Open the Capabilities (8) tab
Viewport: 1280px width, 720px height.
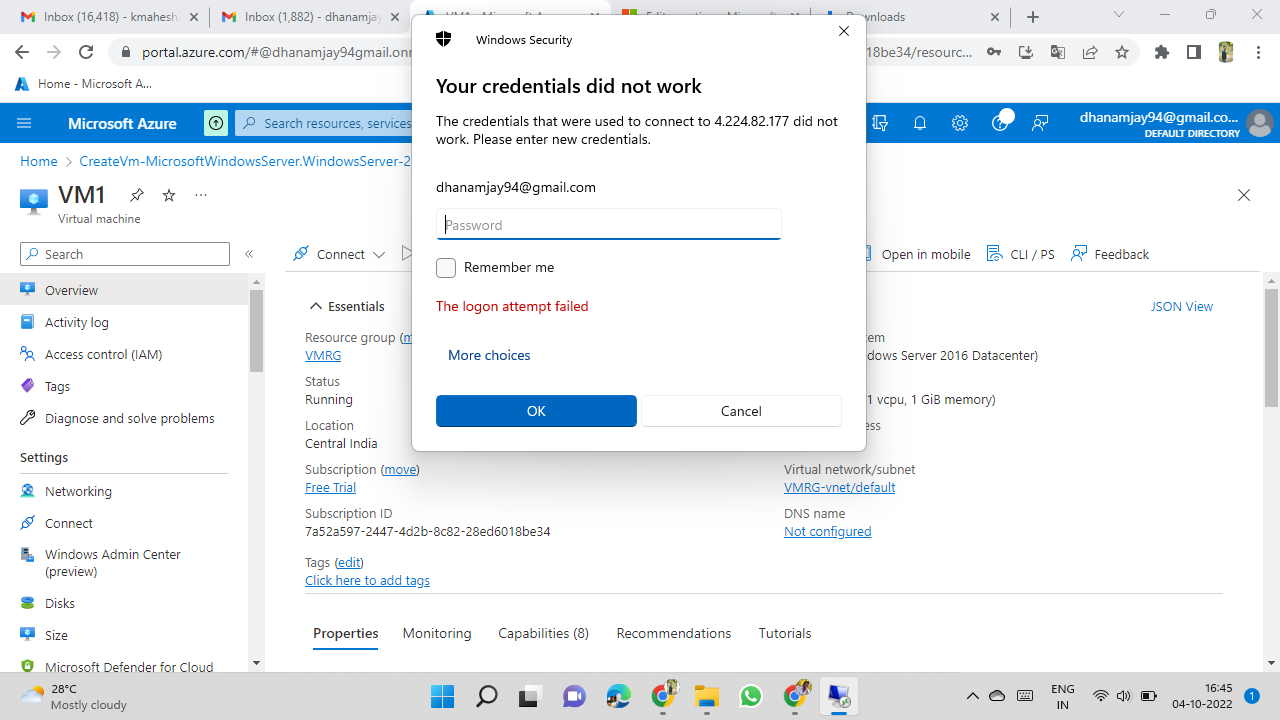[x=543, y=633]
